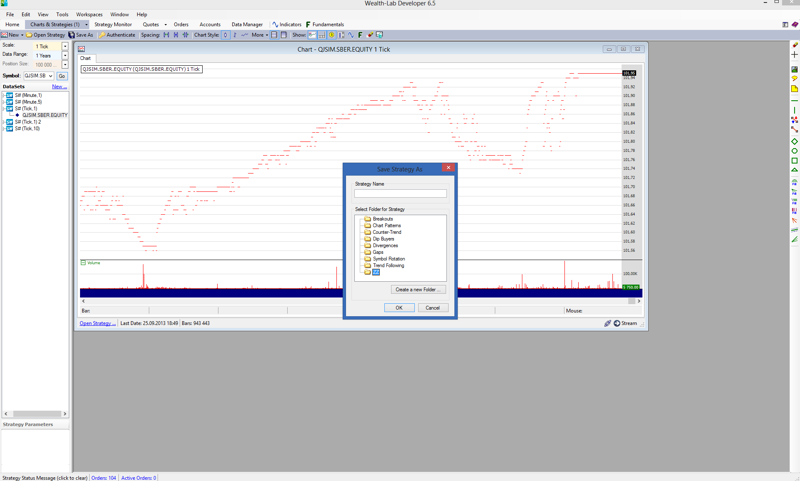This screenshot has width=800, height=481.
Task: Open the Scale dropdown
Action: click(65, 46)
